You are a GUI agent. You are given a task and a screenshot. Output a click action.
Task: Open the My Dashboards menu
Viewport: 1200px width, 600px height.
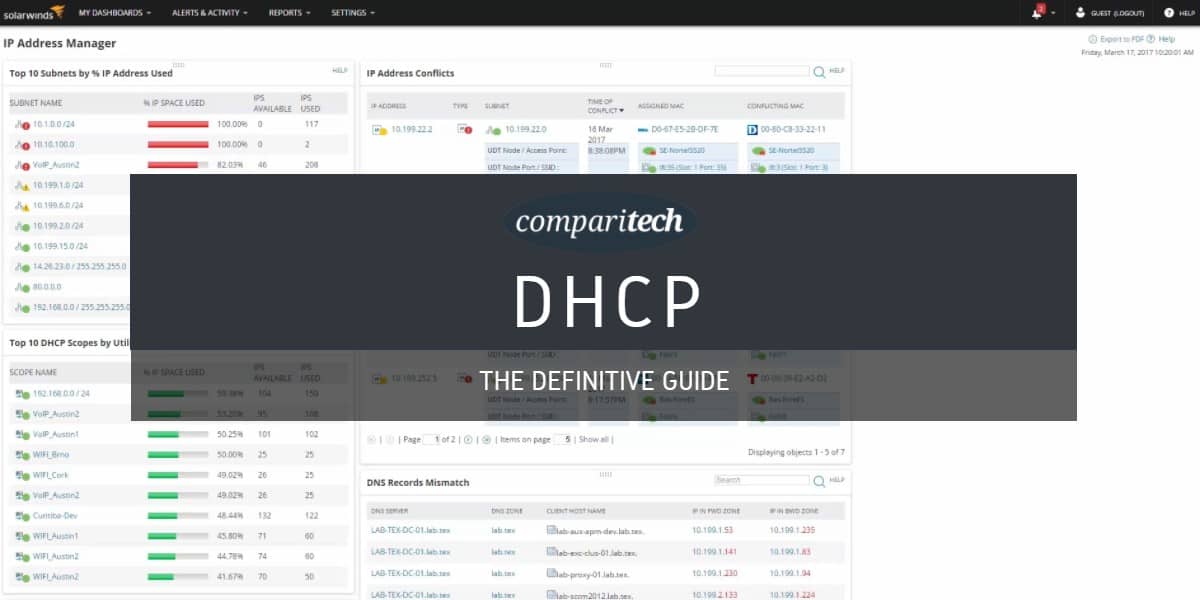click(x=115, y=13)
